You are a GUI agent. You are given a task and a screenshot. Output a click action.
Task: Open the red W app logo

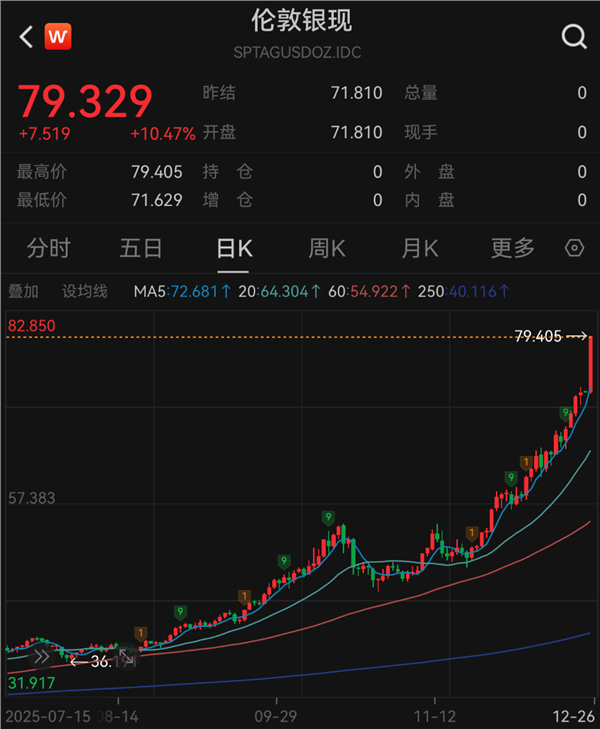pyautogui.click(x=59, y=37)
